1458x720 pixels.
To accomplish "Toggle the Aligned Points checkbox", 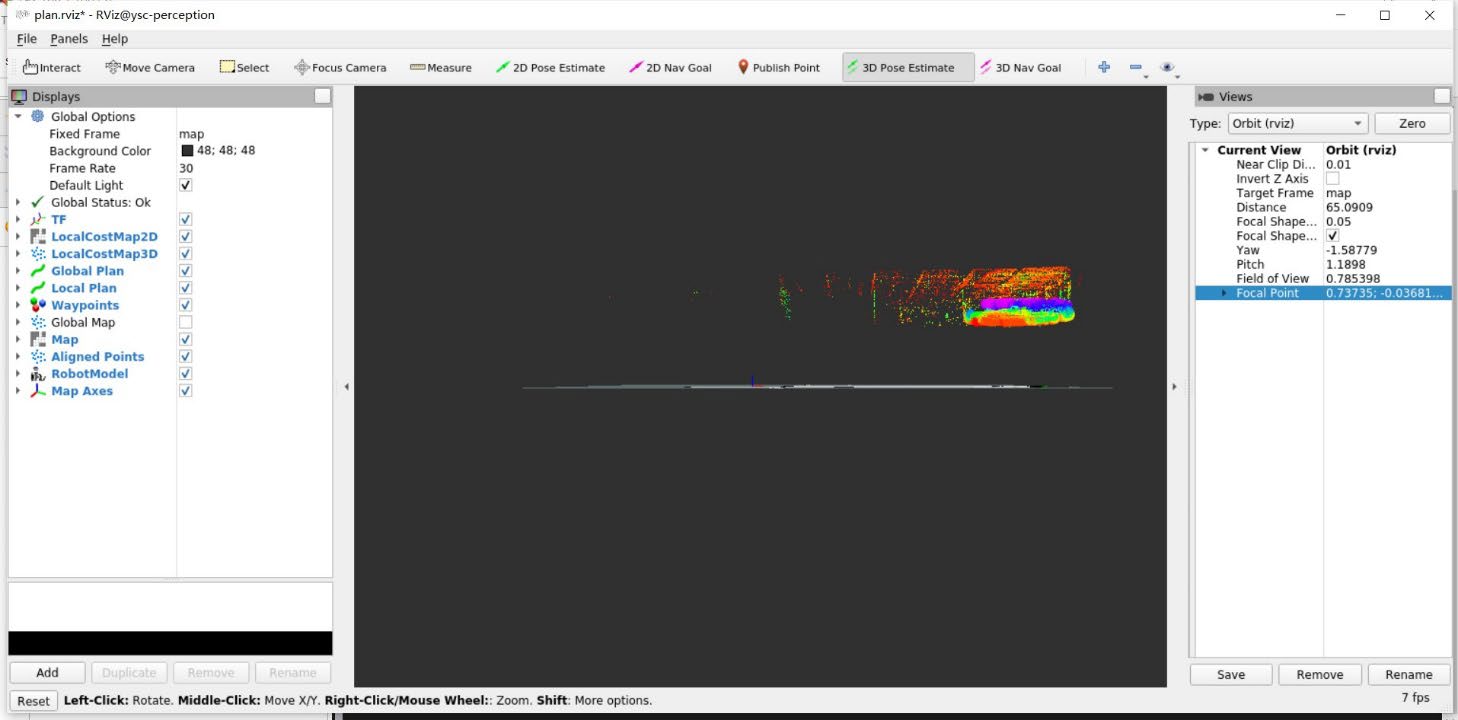I will pos(186,356).
